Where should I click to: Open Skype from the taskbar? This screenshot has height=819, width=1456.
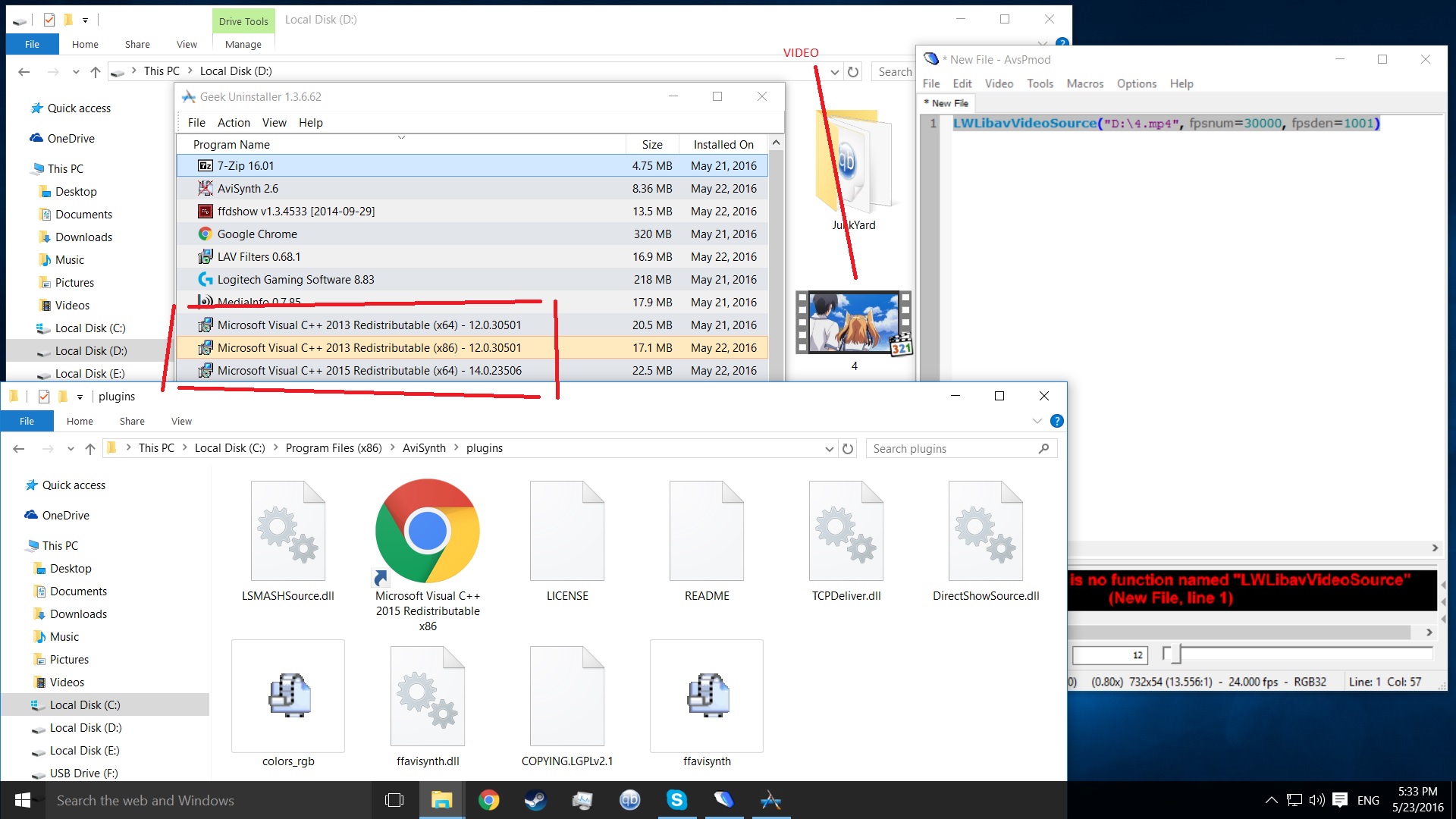pos(676,800)
